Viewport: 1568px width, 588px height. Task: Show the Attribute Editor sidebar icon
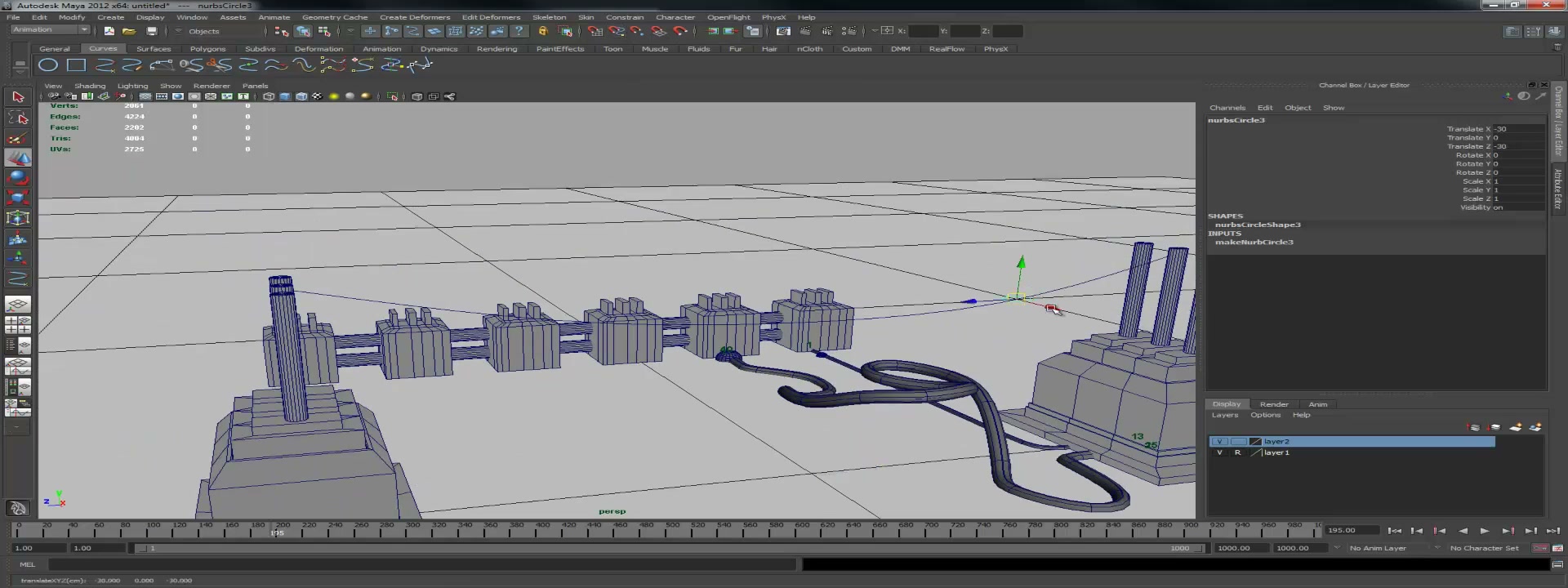click(x=1513, y=31)
